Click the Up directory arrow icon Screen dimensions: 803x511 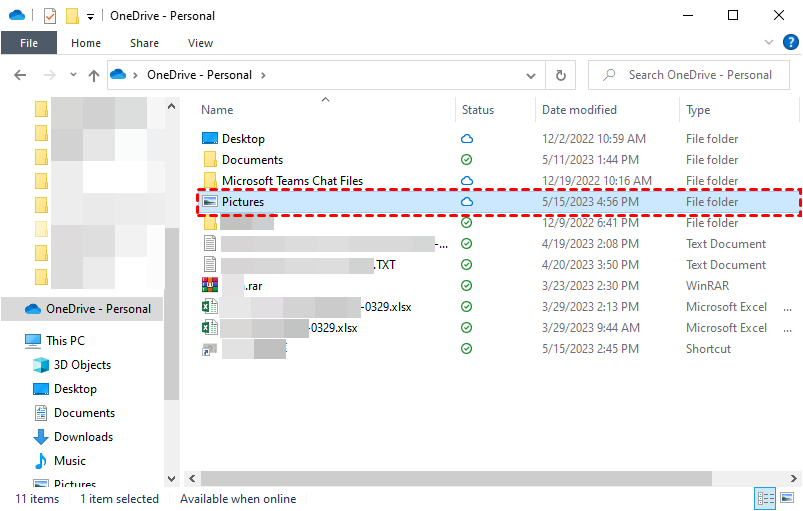coord(94,75)
